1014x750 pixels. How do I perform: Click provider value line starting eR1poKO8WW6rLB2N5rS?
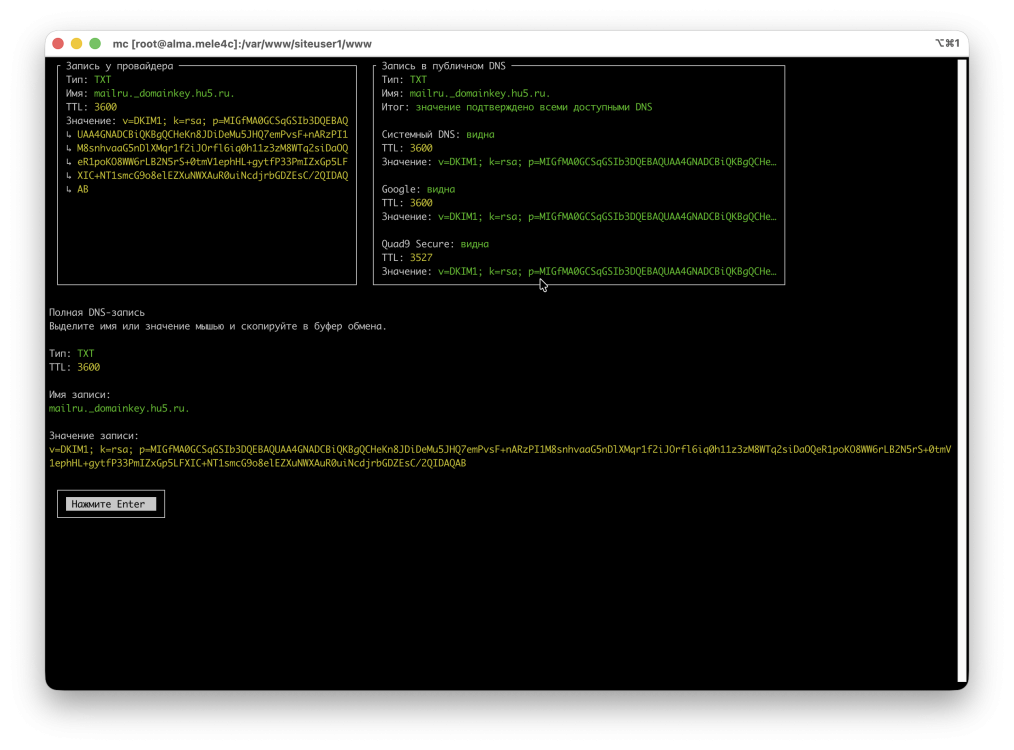point(212,162)
